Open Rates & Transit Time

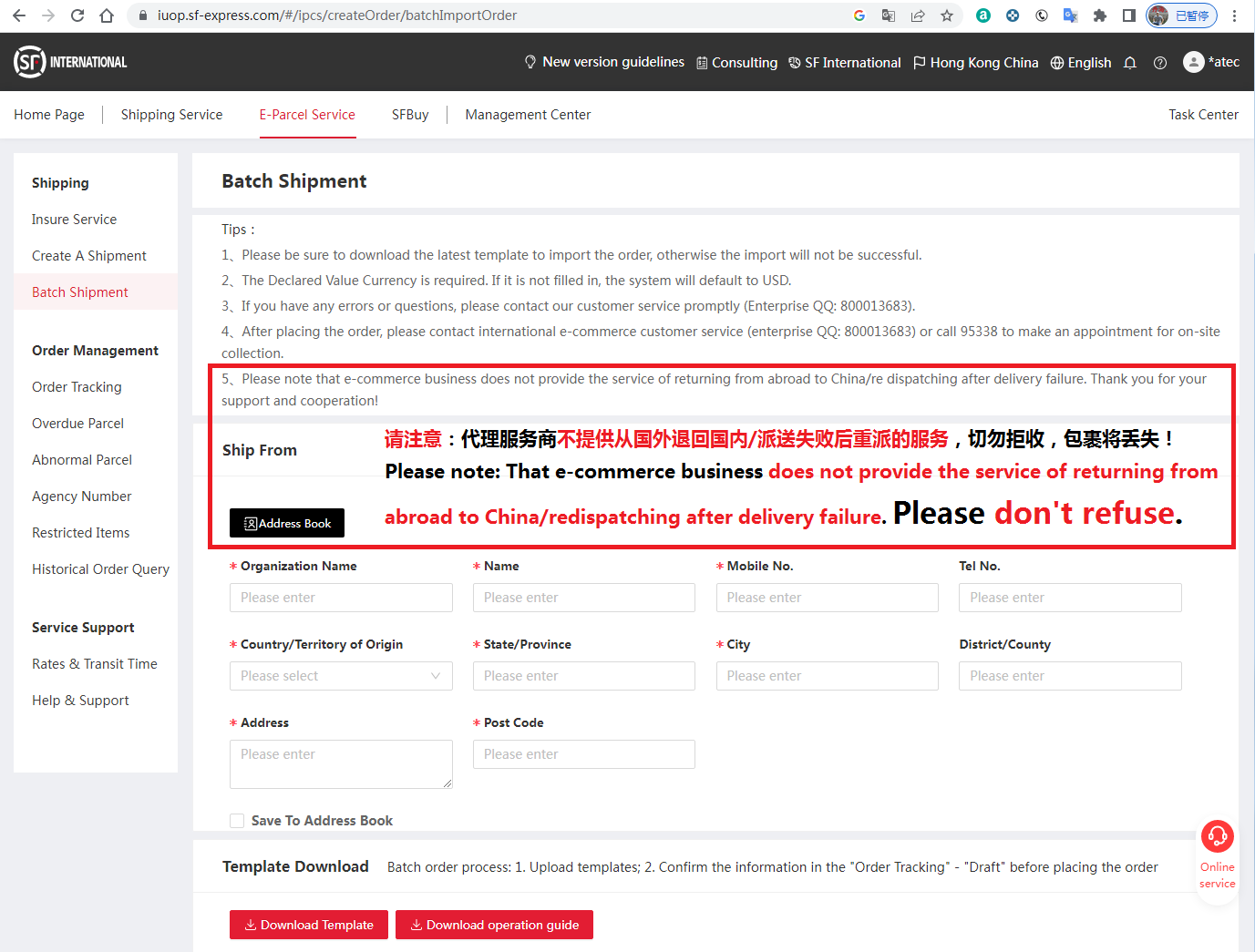click(x=96, y=664)
